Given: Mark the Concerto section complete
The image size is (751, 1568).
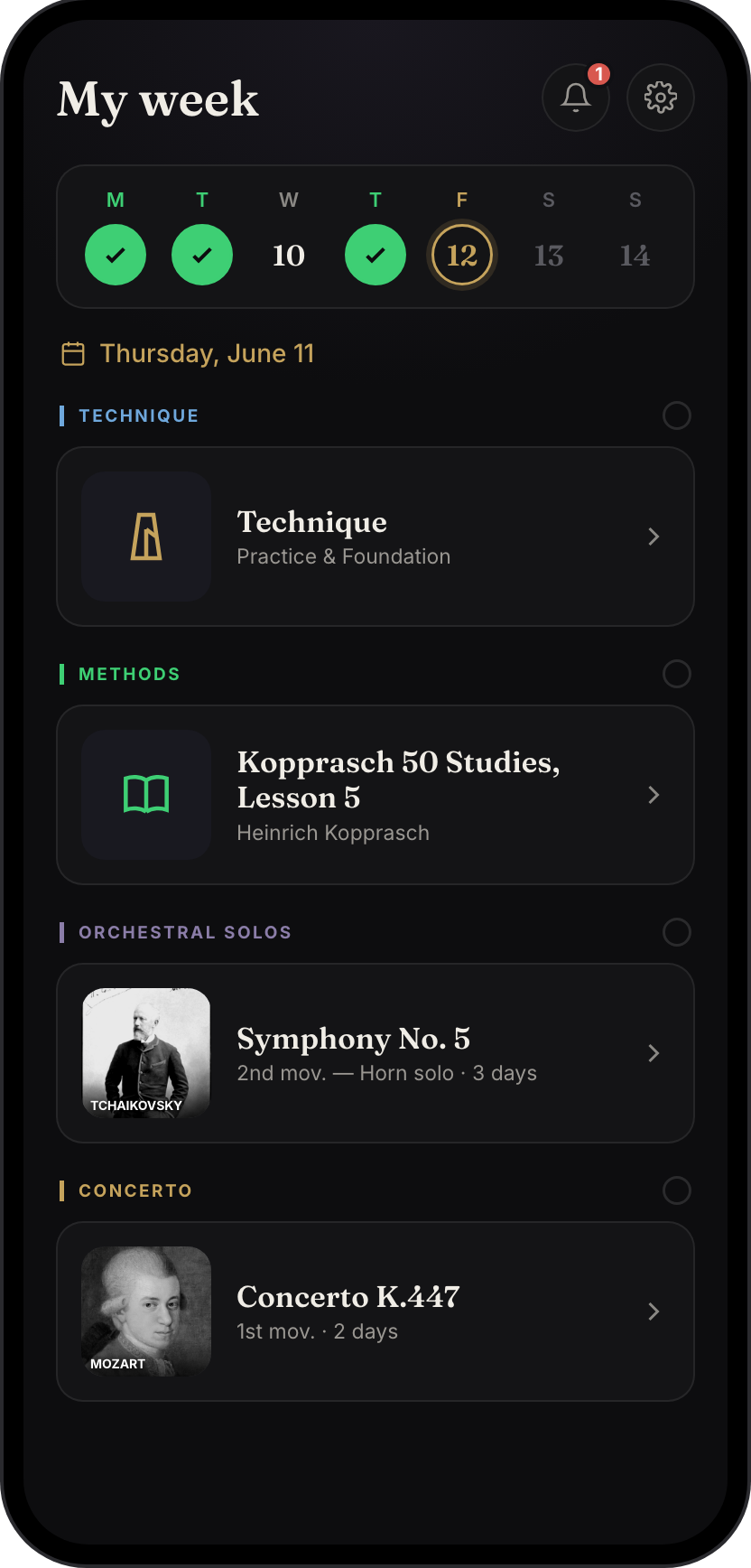Looking at the screenshot, I should coord(677,1190).
